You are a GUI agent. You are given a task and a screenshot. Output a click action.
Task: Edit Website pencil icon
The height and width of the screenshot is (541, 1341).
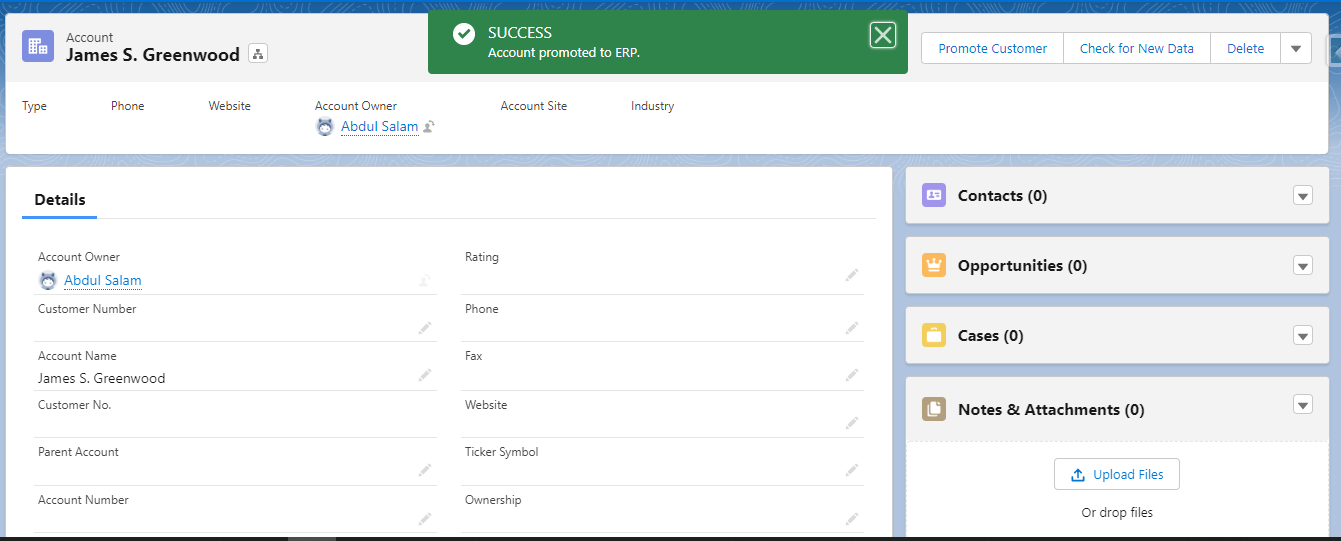point(852,423)
